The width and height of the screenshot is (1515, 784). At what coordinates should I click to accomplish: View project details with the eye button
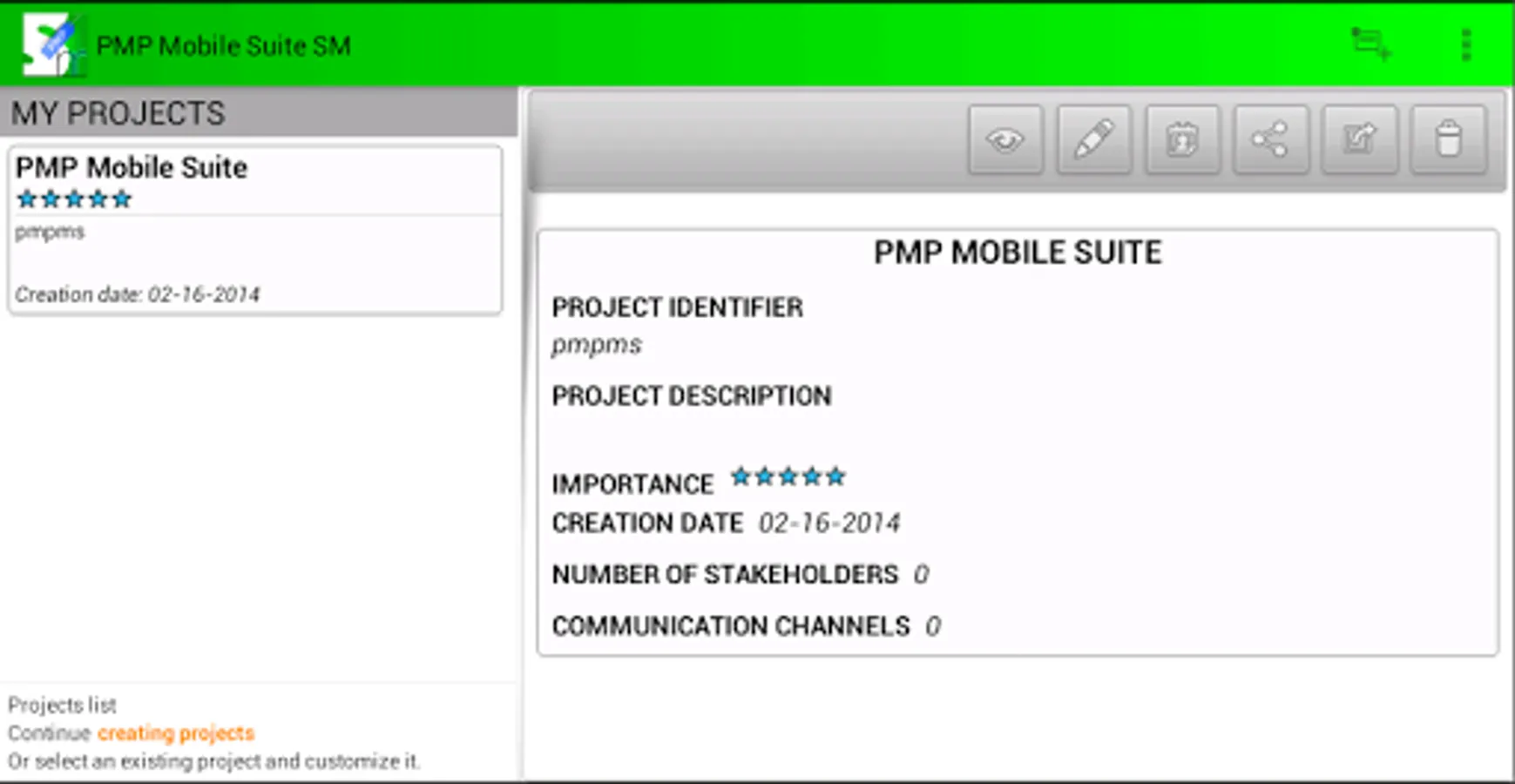[1005, 139]
